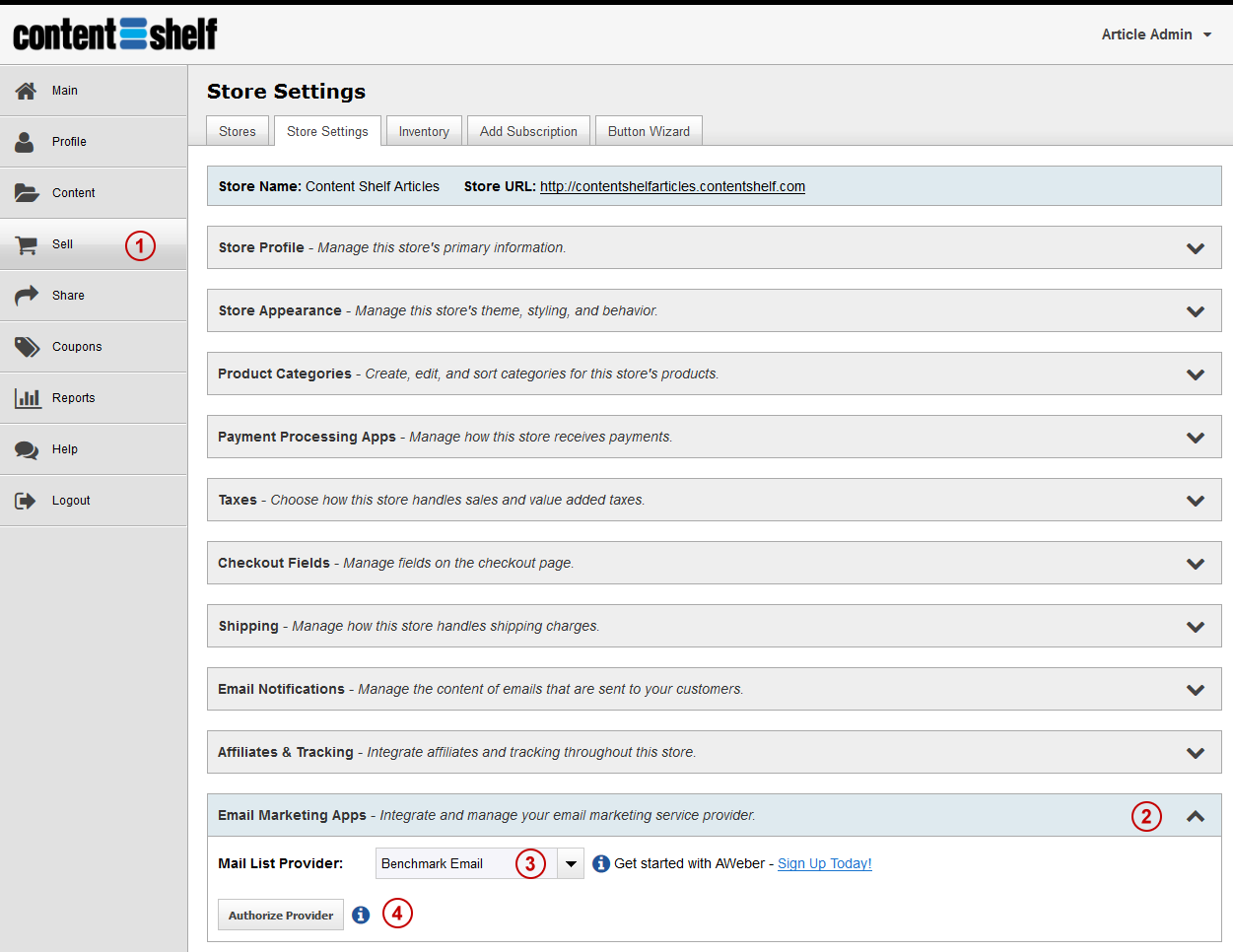
Task: Switch to the Inventory tab
Action: tap(424, 132)
